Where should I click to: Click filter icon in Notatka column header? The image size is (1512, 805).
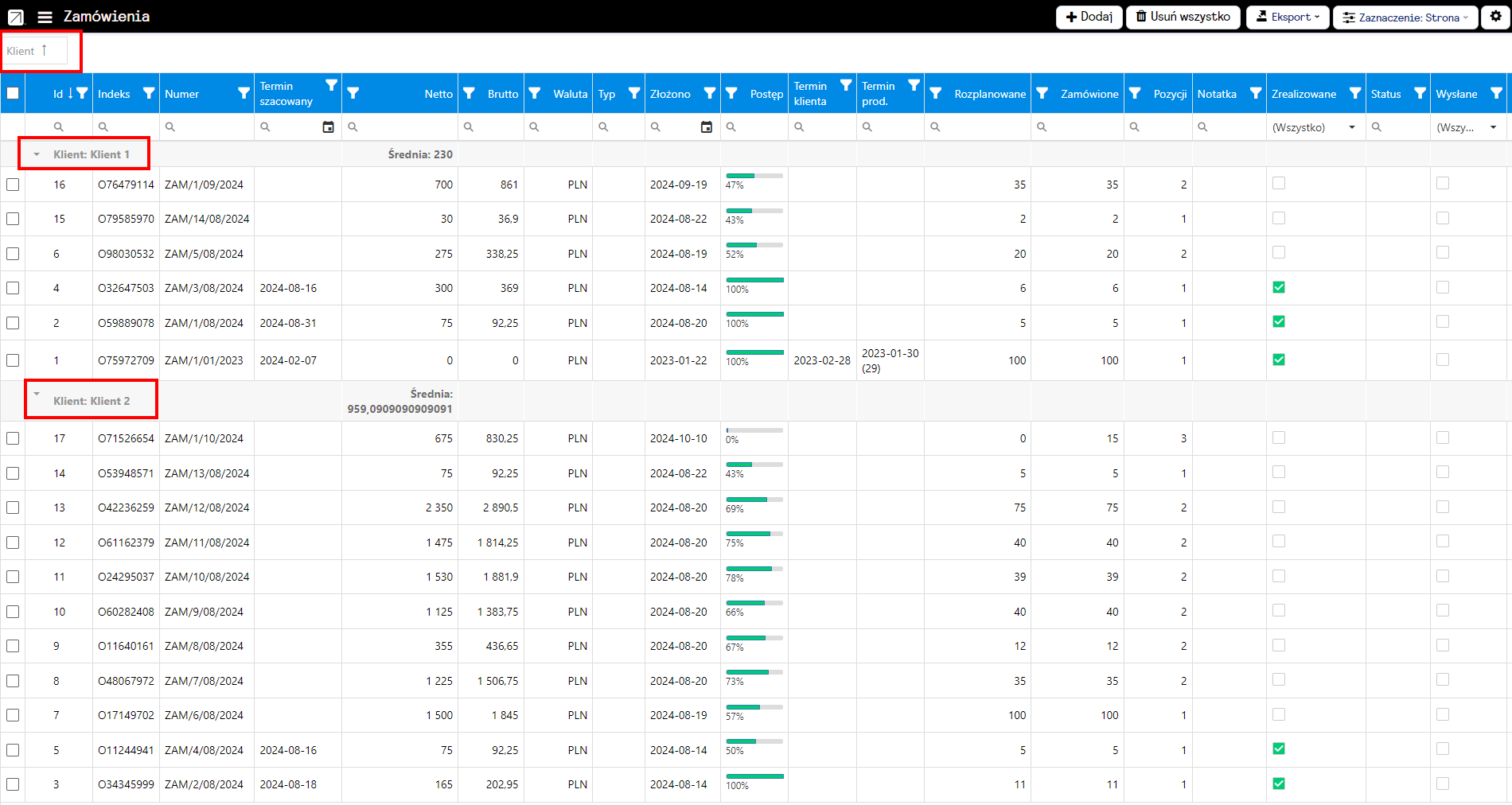[x=1255, y=93]
